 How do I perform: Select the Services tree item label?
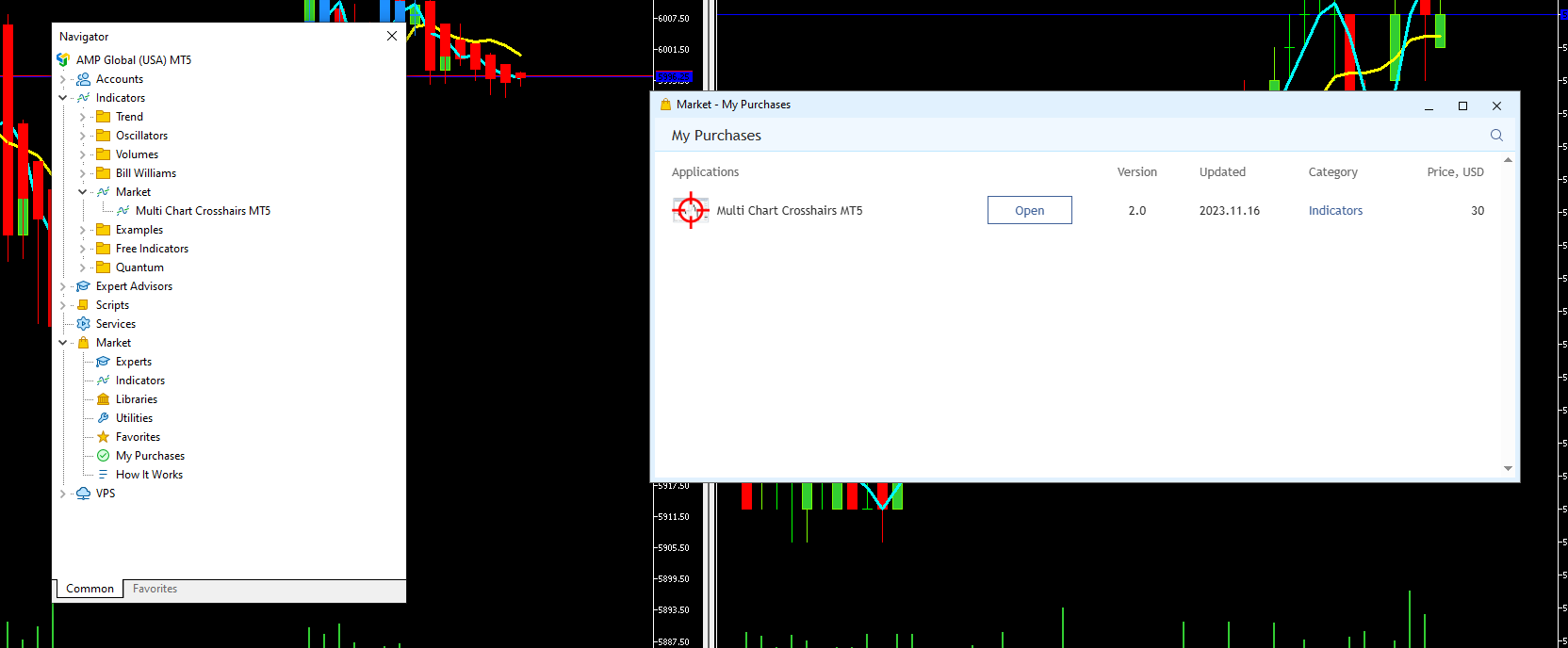click(115, 324)
